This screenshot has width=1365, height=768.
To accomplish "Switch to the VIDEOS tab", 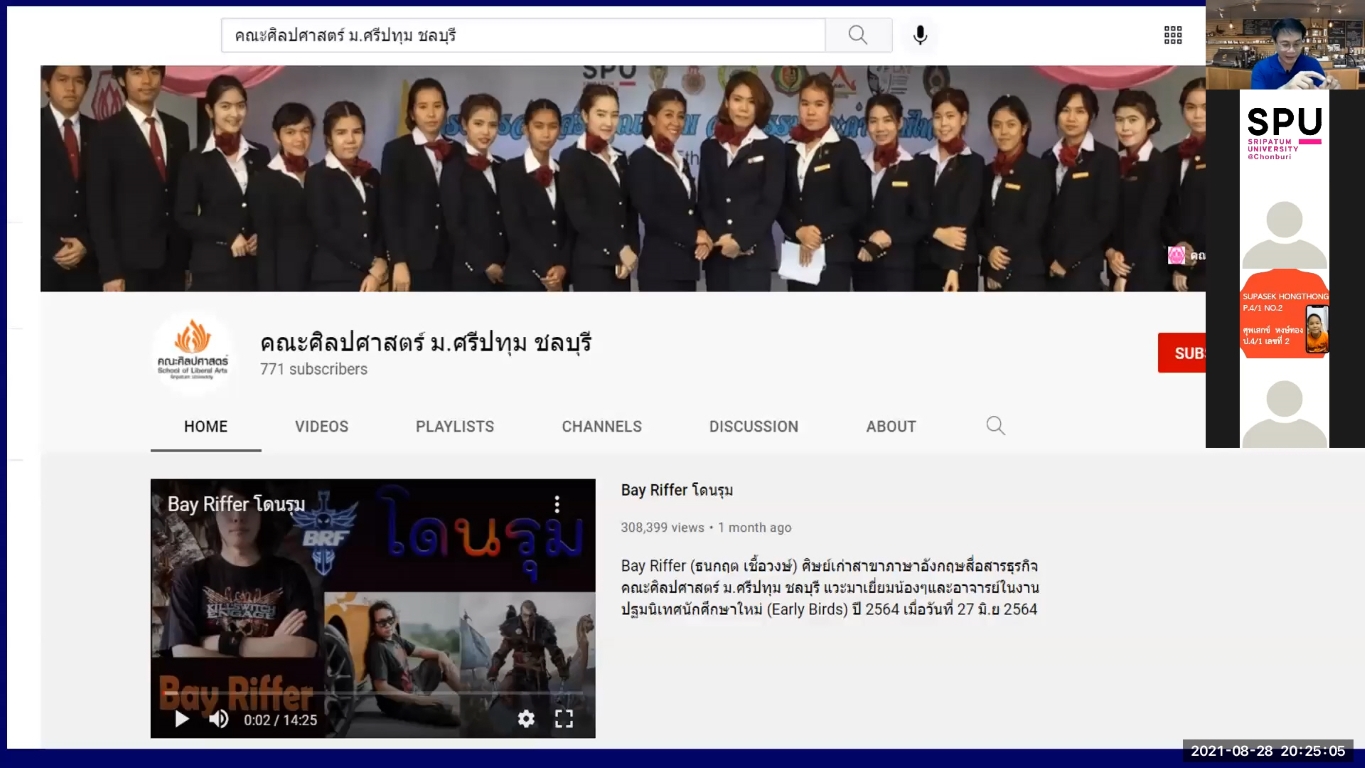I will (322, 426).
